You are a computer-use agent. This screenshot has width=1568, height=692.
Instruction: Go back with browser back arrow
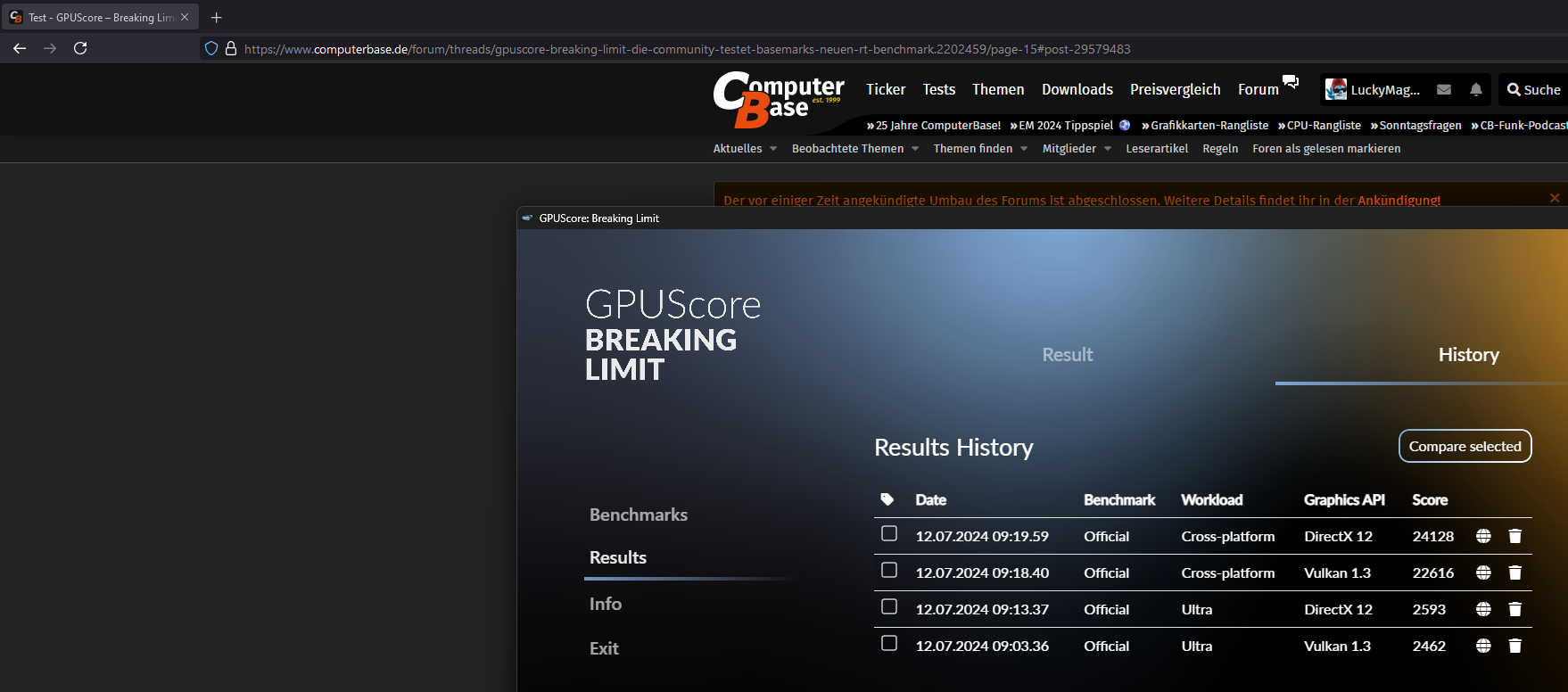(x=20, y=48)
